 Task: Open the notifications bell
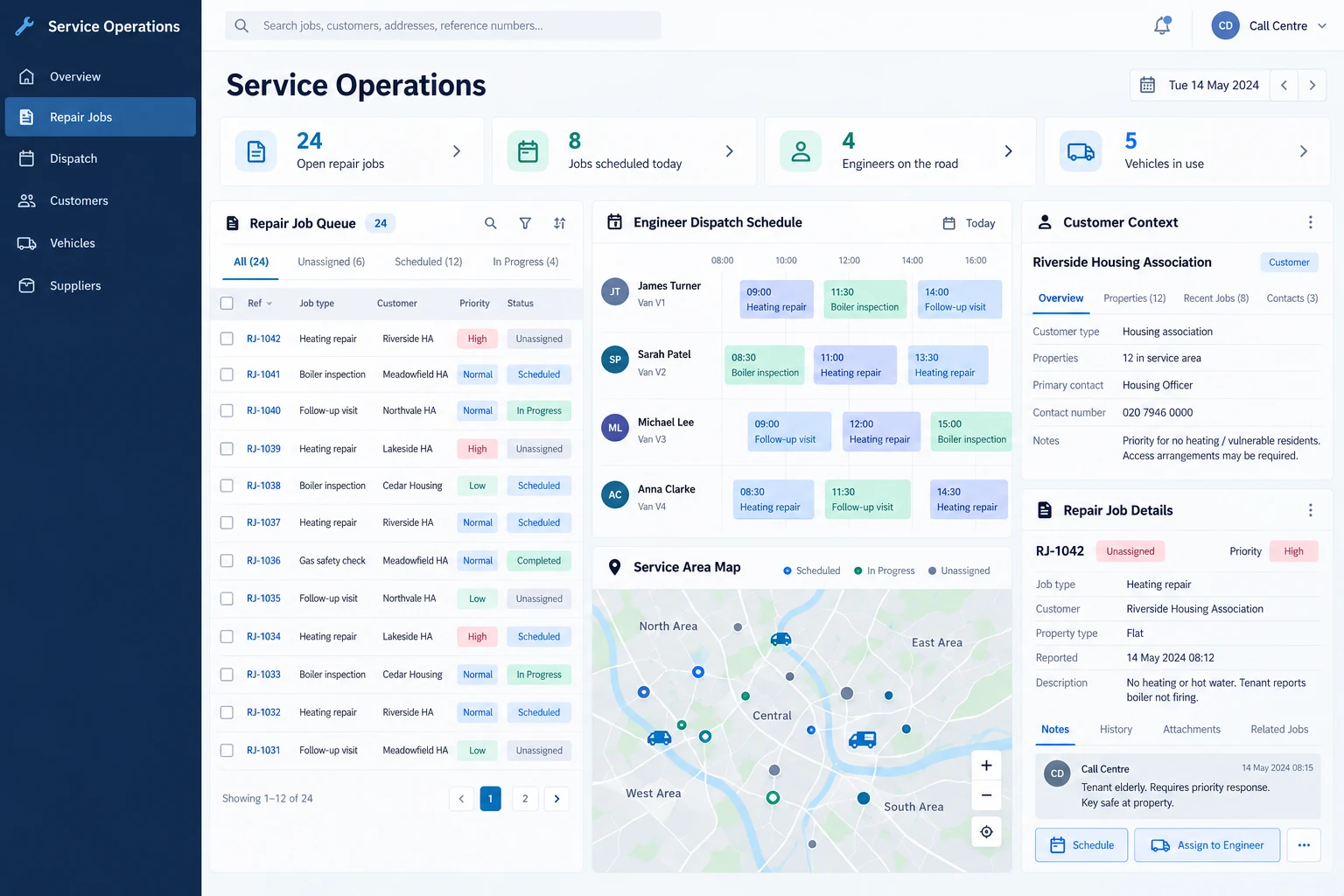[1162, 25]
